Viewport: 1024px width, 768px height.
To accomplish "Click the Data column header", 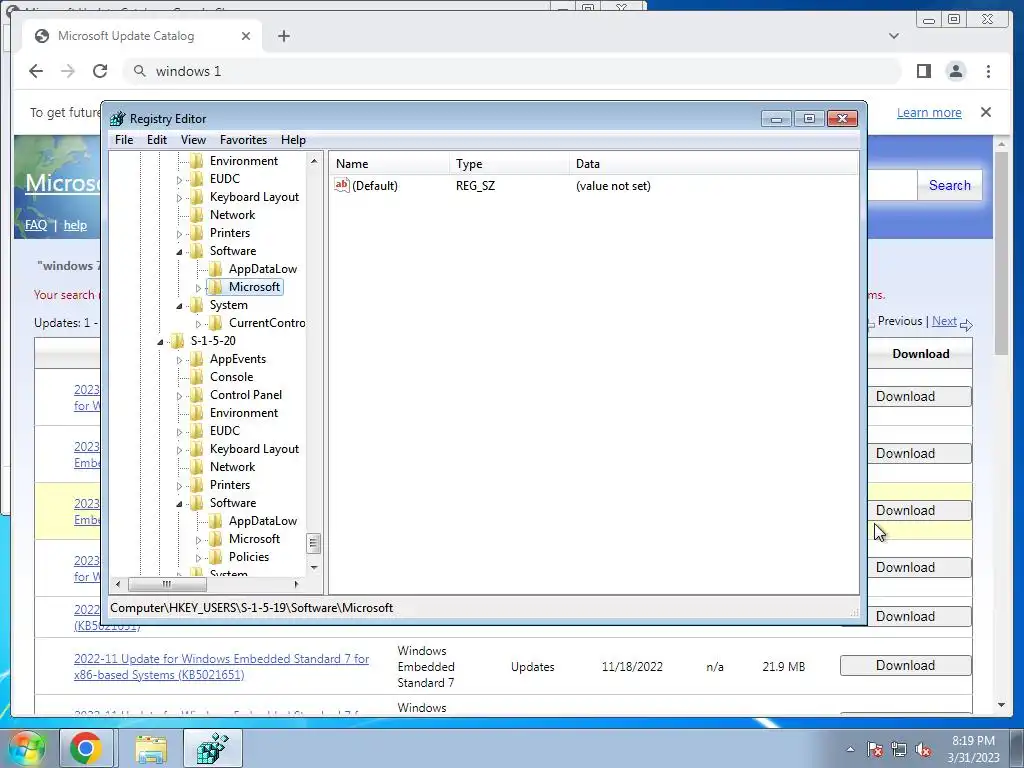I will (x=713, y=164).
